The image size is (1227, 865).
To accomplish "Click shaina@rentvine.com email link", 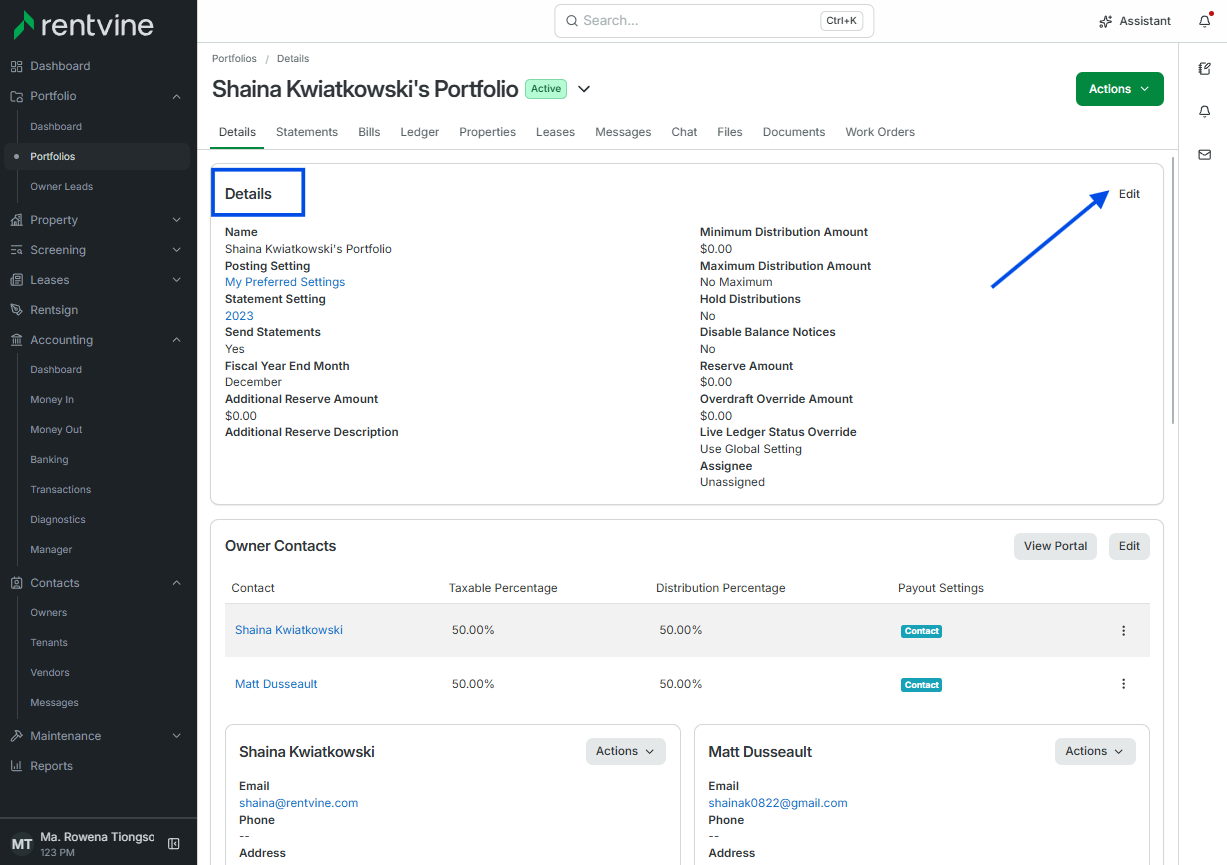I will 298,803.
